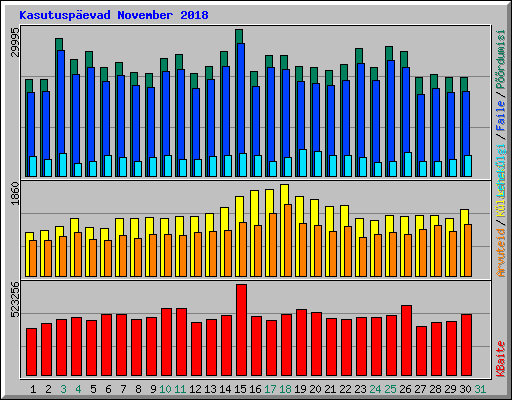Click day label 15 on x-axis
The height and width of the screenshot is (400, 512).
pos(240,389)
